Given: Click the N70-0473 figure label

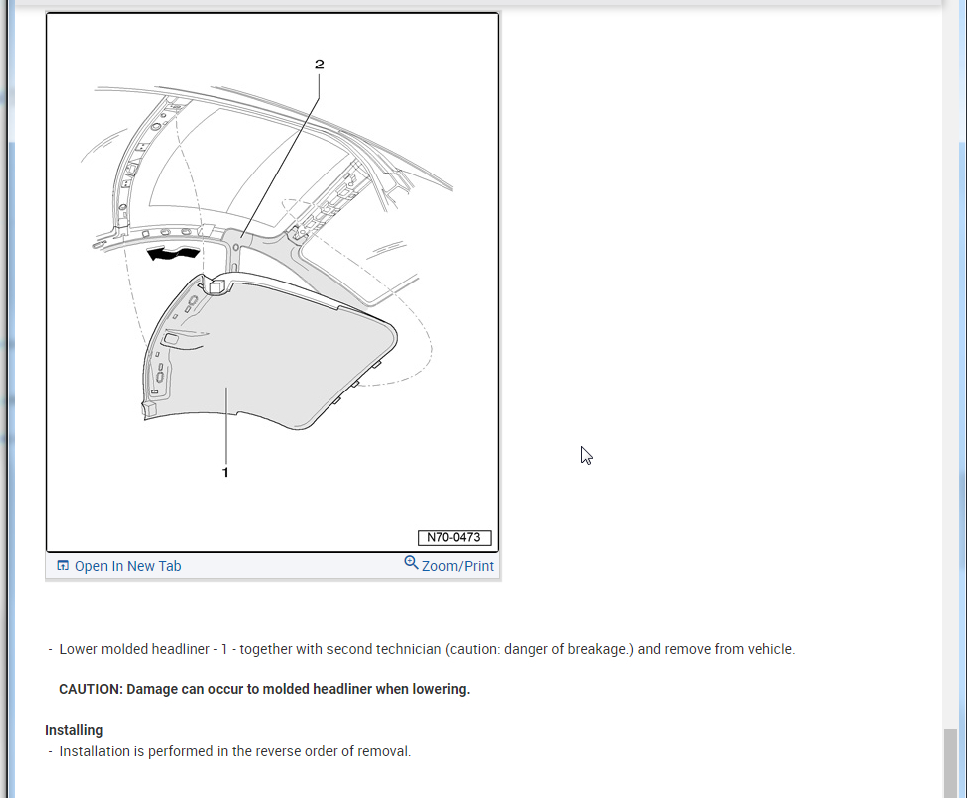Looking at the screenshot, I should tap(455, 537).
